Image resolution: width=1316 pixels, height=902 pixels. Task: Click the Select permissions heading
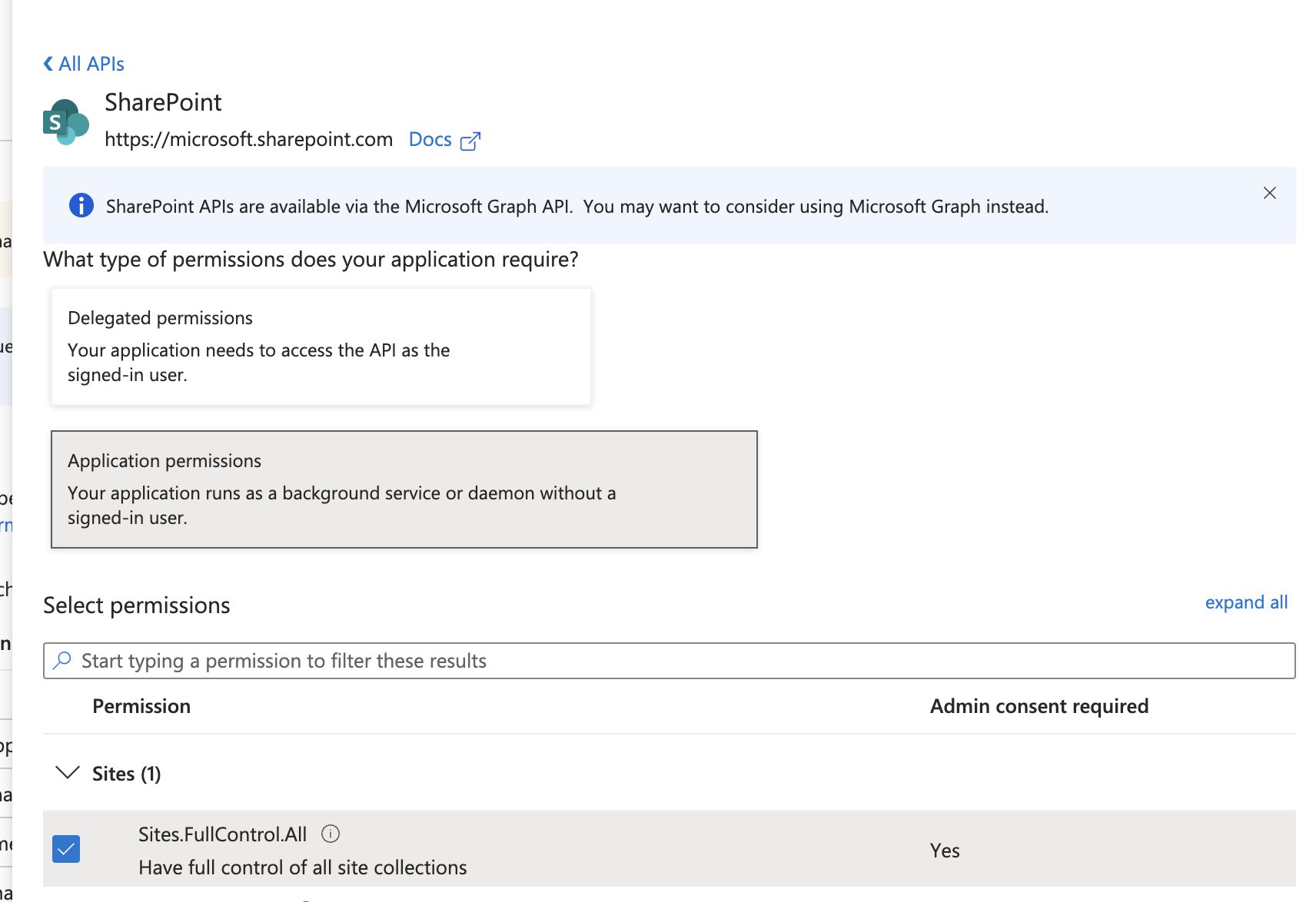point(137,605)
